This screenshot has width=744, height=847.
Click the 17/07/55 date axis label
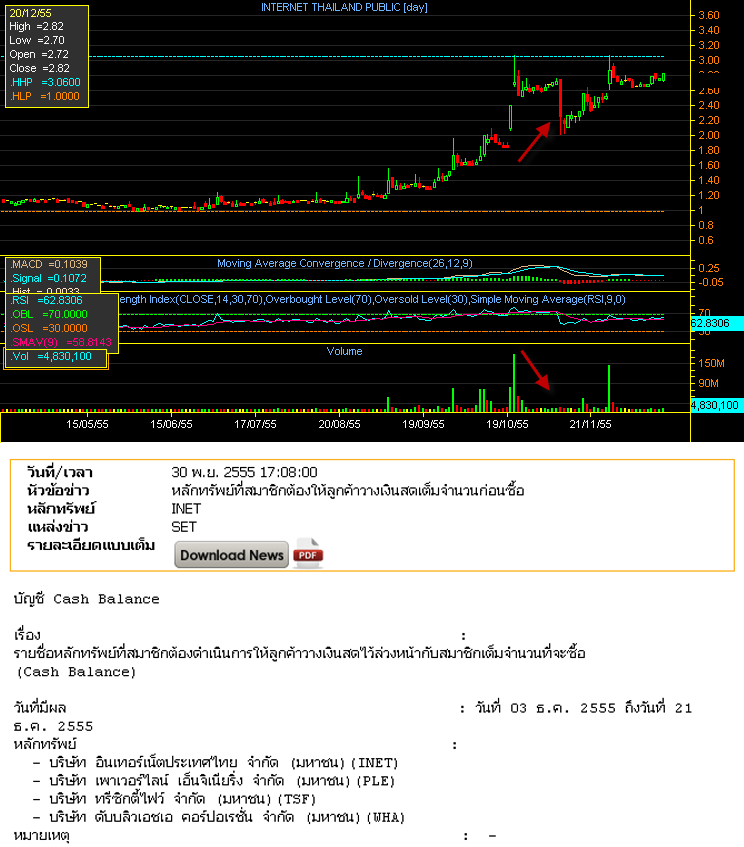[255, 424]
